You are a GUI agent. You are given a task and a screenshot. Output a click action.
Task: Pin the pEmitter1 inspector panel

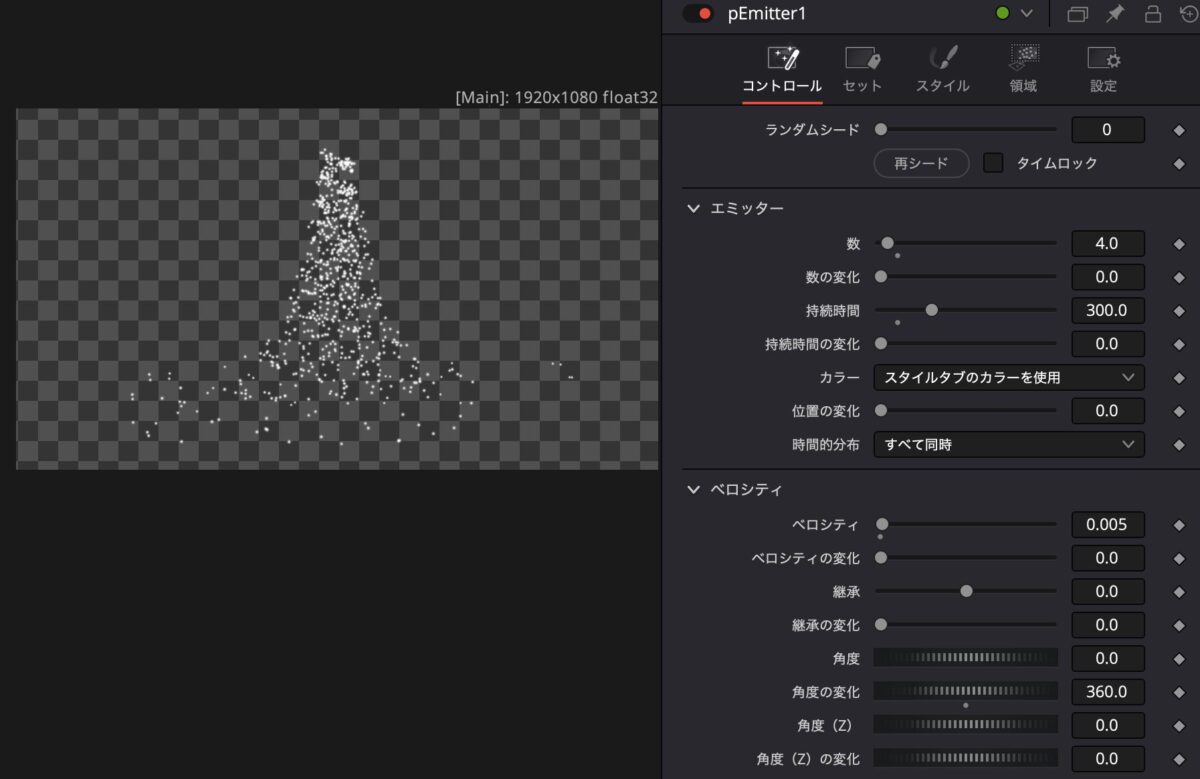pyautogui.click(x=1116, y=14)
